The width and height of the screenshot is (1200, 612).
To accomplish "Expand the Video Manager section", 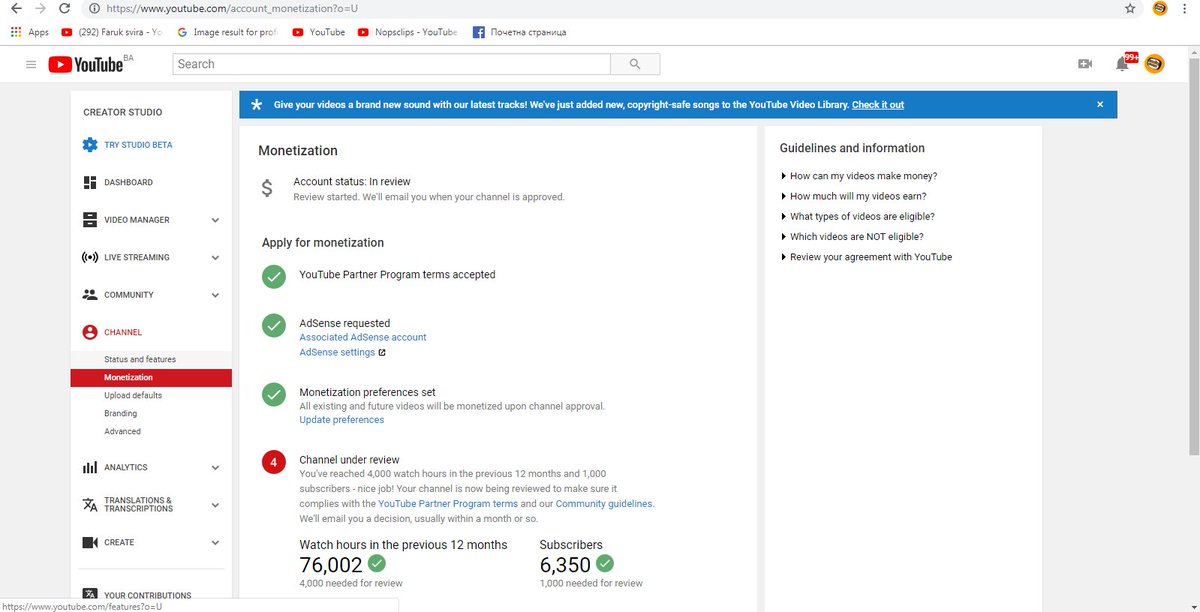I will (x=215, y=220).
